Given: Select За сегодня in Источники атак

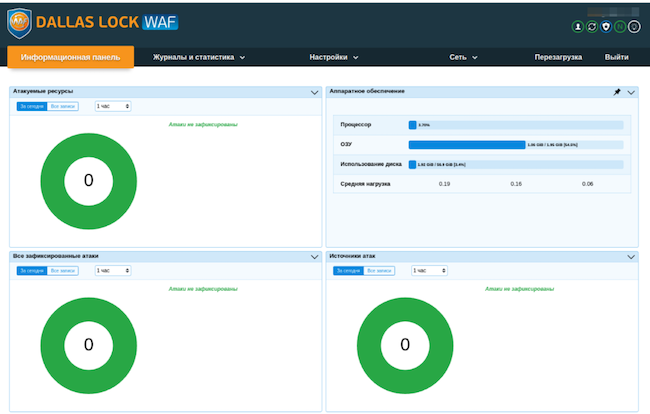Looking at the screenshot, I should click(x=348, y=271).
